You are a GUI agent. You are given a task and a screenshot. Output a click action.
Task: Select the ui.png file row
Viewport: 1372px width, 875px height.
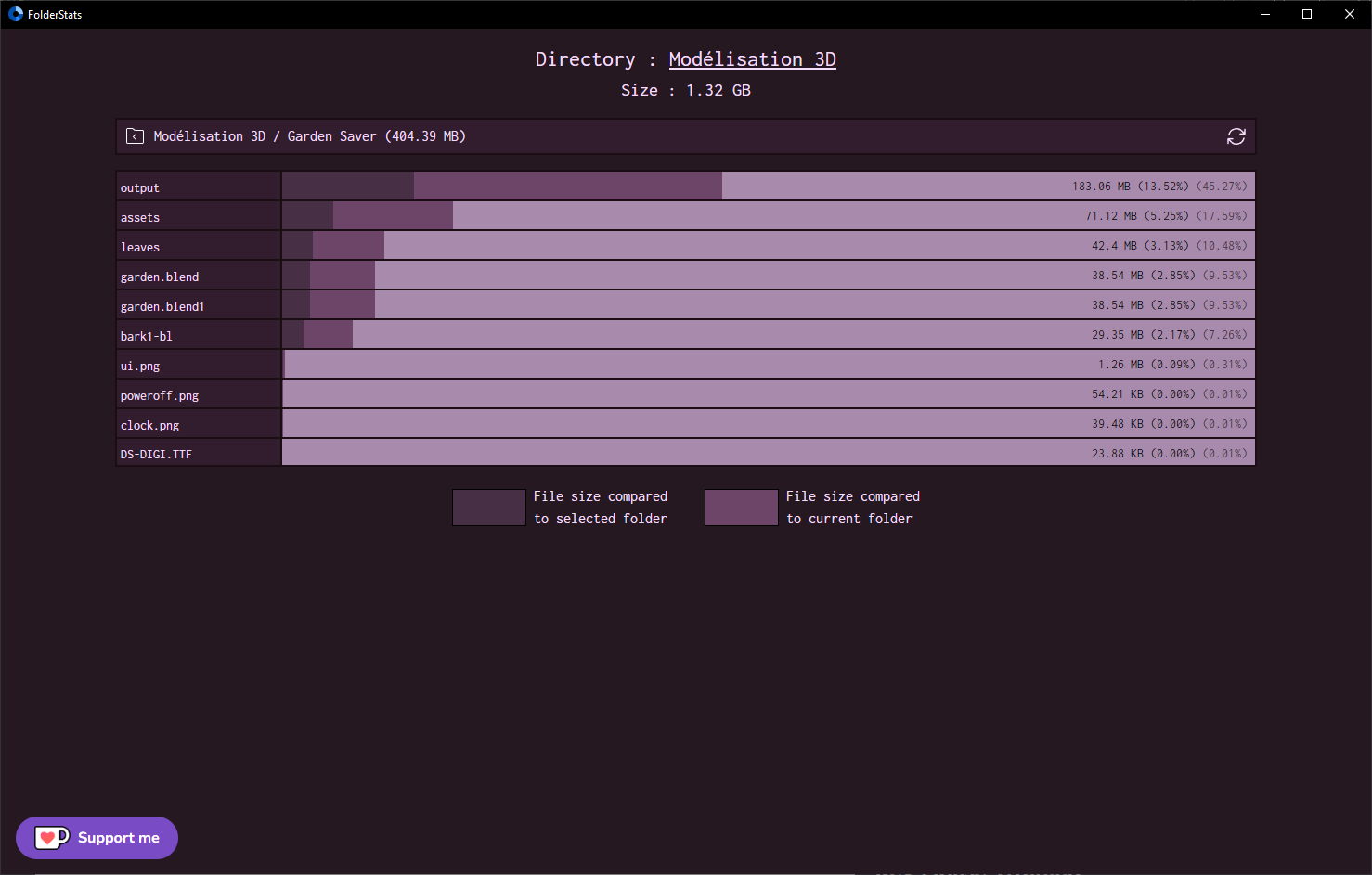pyautogui.click(x=685, y=365)
